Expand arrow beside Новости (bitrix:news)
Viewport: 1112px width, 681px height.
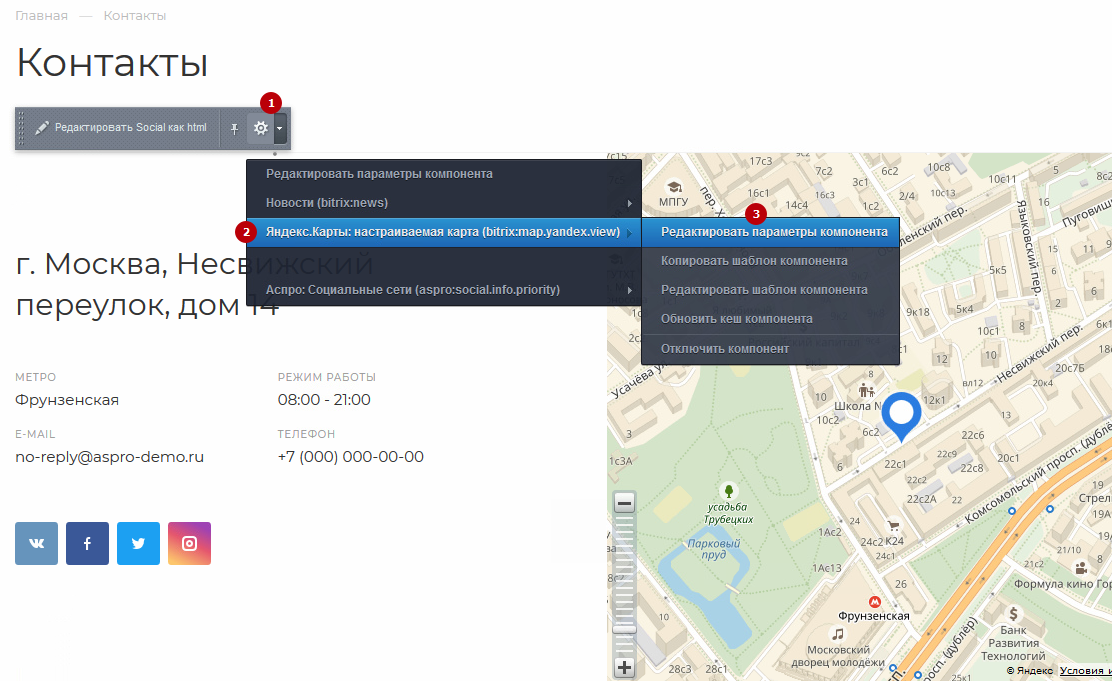coord(629,204)
